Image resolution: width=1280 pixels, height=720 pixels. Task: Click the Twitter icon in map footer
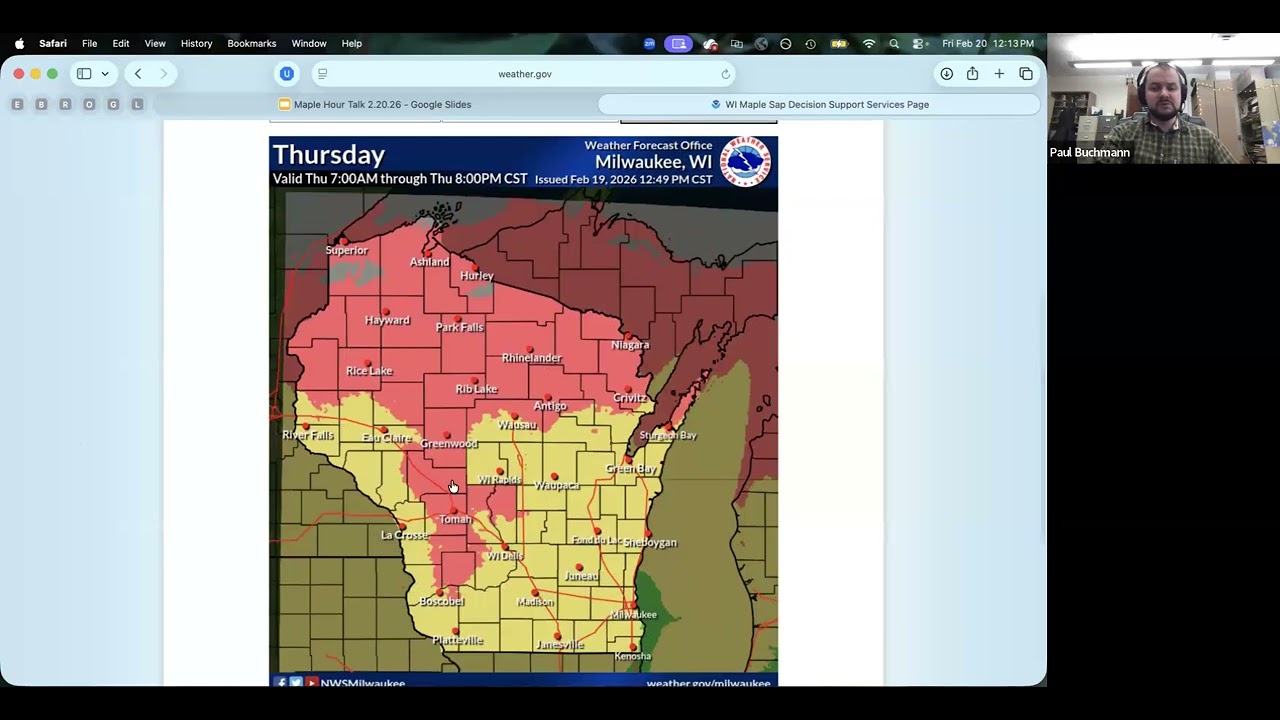tap(296, 683)
